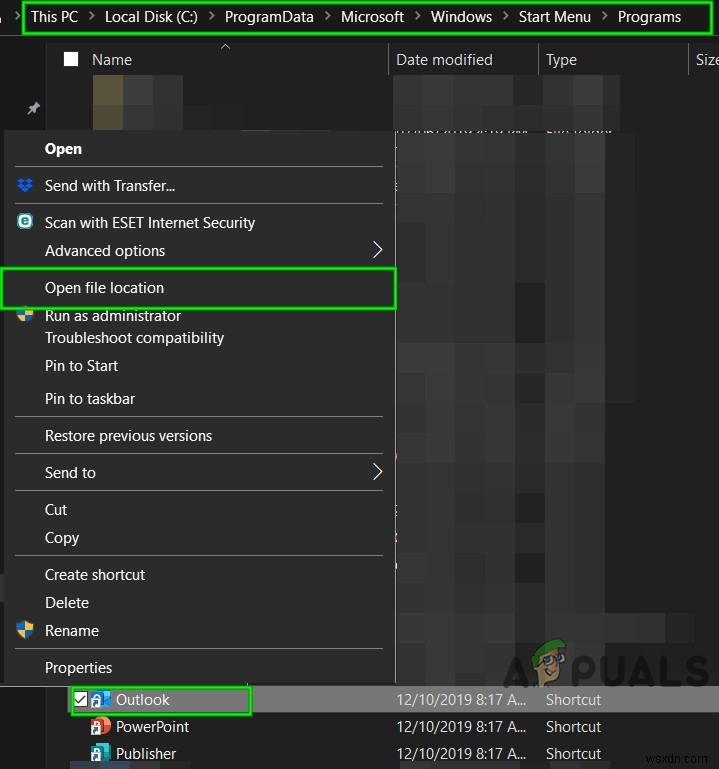Open dropdown chevron after ProgramData
The width and height of the screenshot is (719, 769).
(328, 17)
